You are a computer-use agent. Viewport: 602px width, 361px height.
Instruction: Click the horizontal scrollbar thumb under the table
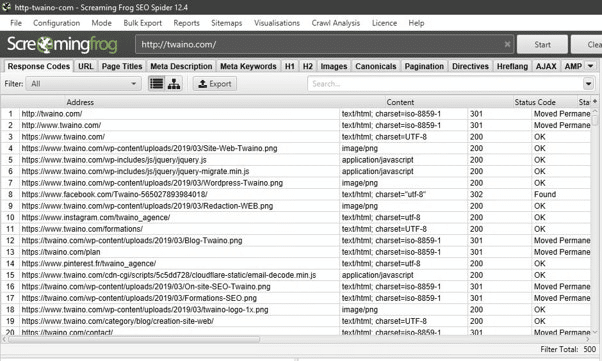click(x=134, y=339)
